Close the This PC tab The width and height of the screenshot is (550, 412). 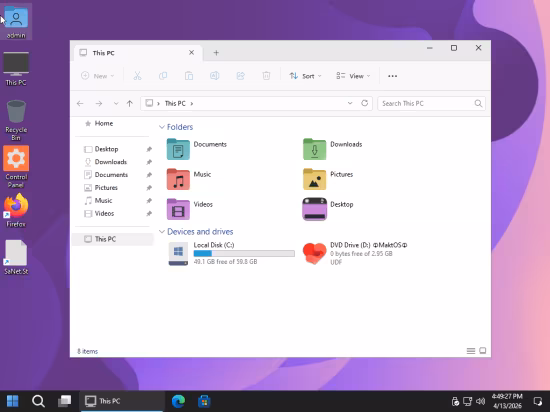(192, 53)
